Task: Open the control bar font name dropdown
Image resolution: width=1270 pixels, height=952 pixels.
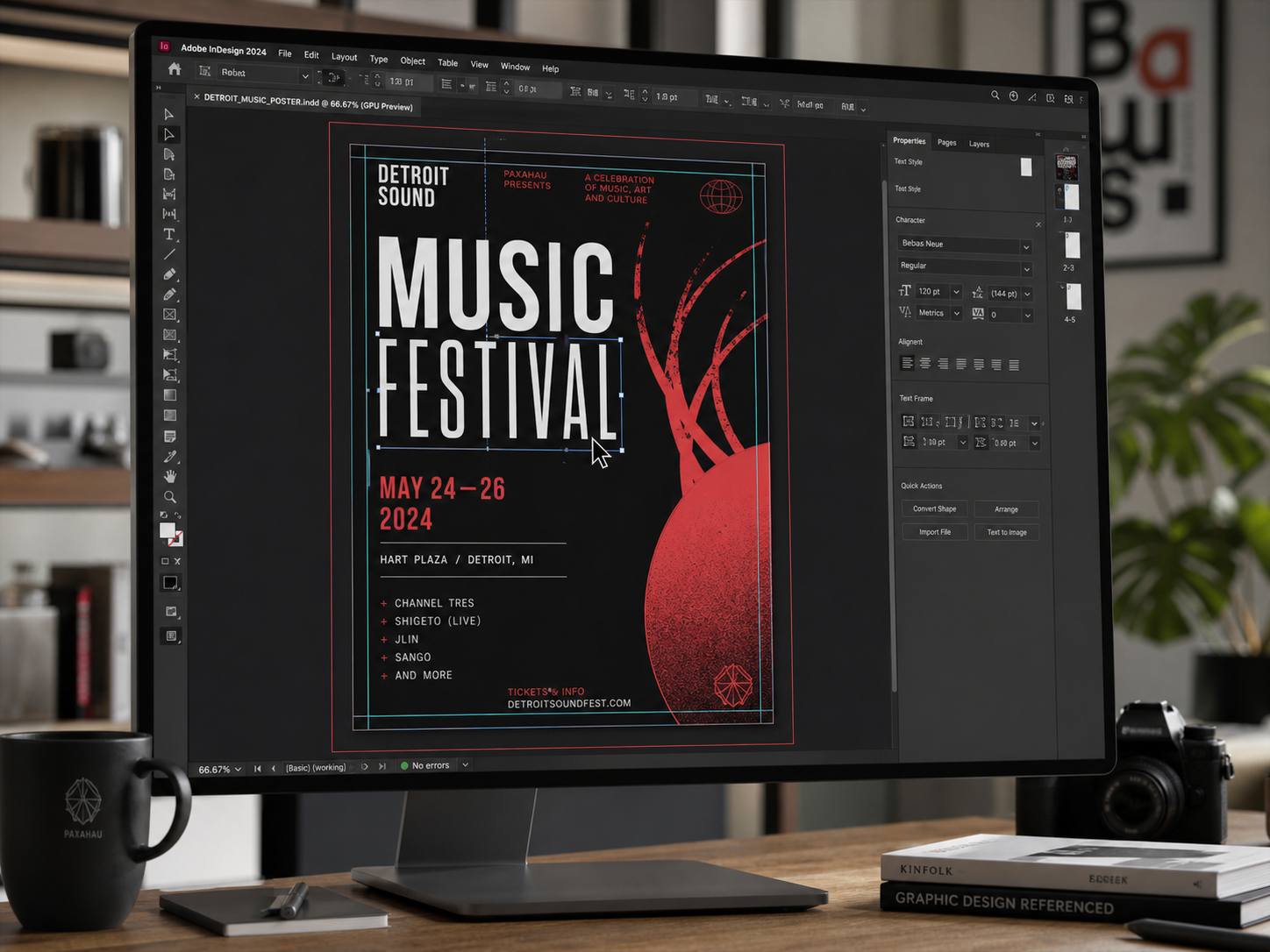Action: tap(305, 77)
